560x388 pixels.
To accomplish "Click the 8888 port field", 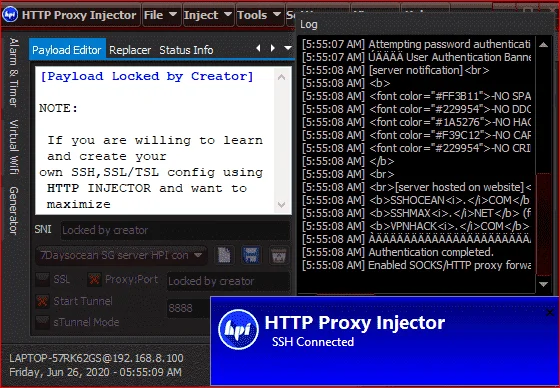I will 189,308.
